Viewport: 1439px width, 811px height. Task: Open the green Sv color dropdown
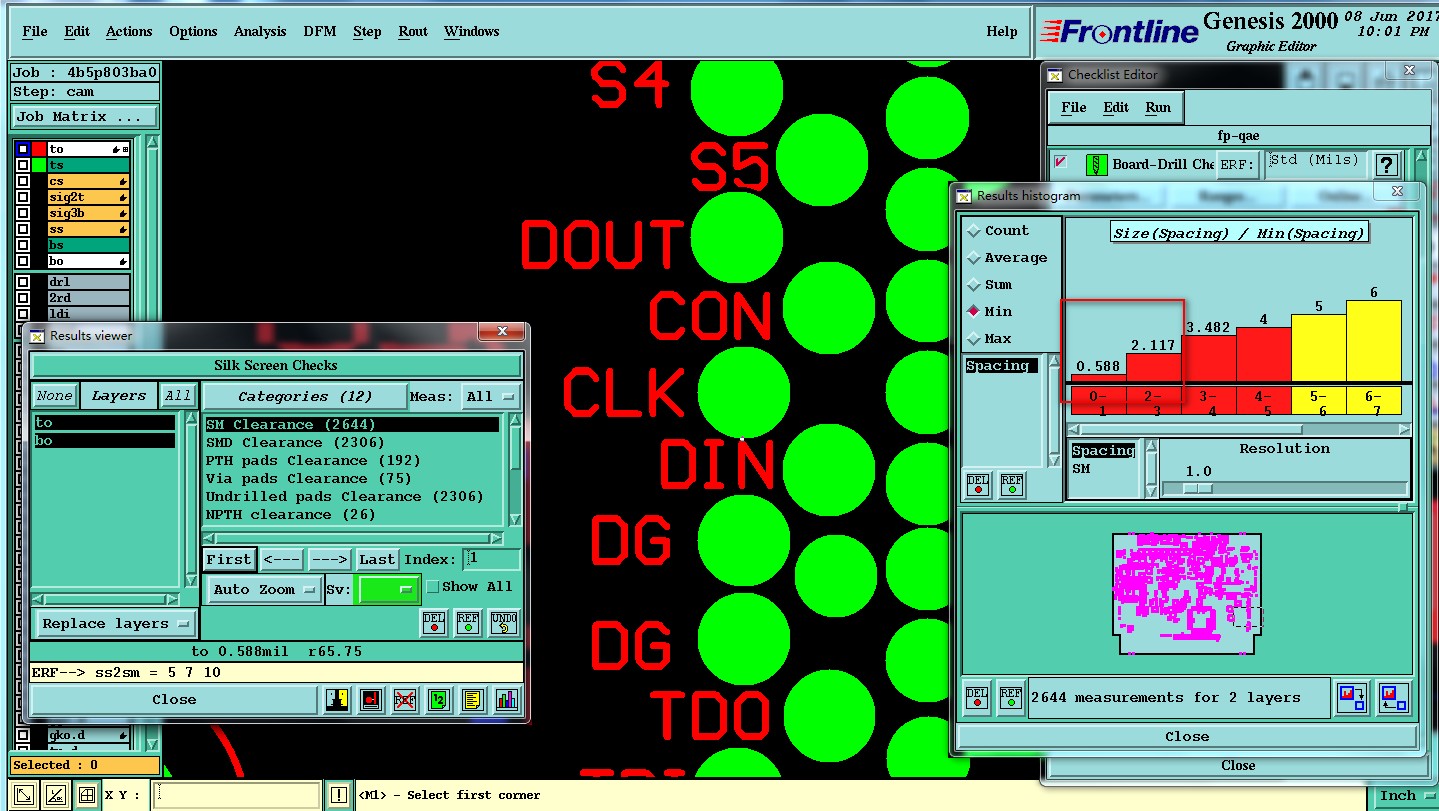pyautogui.click(x=387, y=589)
